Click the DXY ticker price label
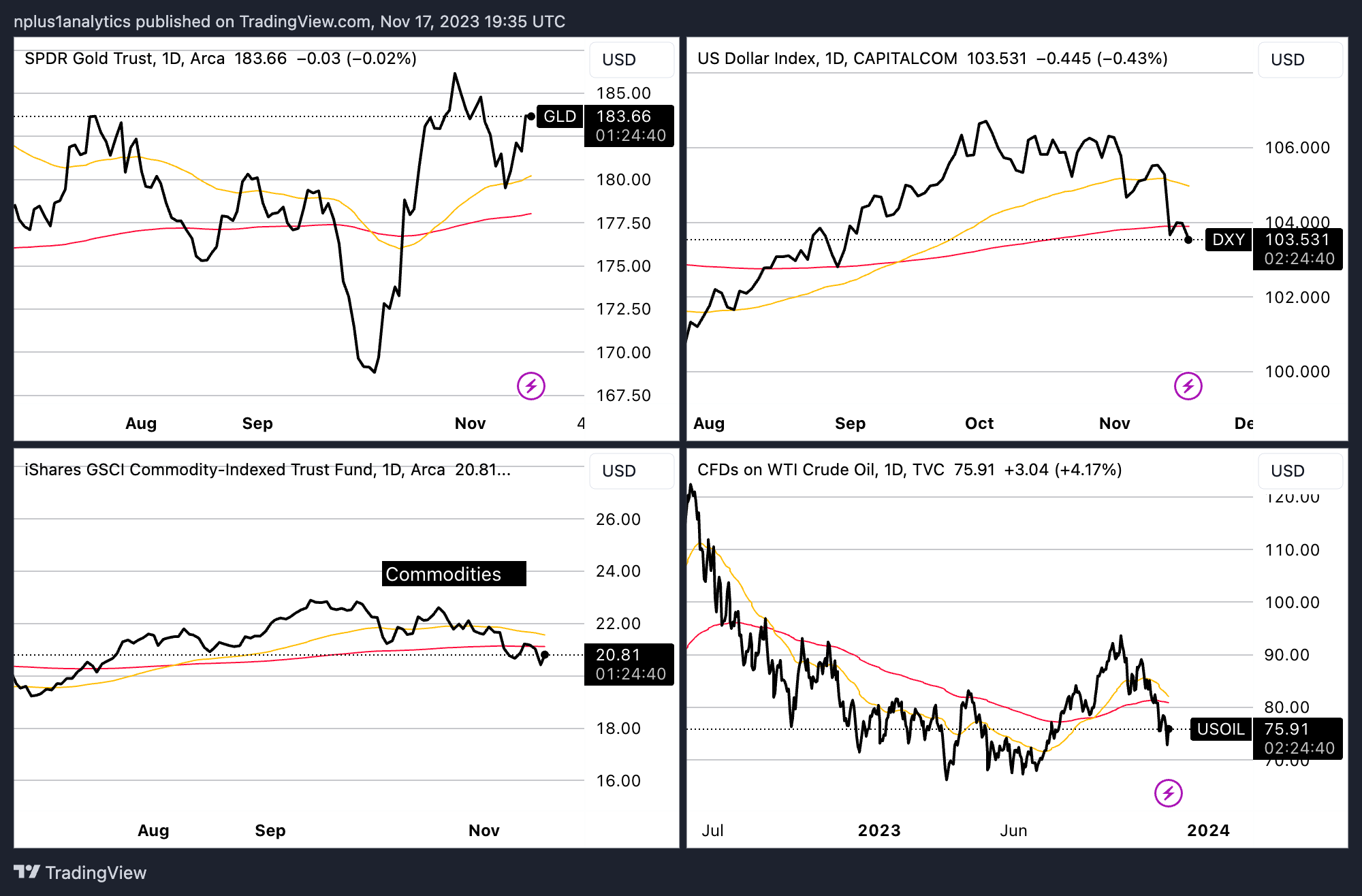This screenshot has height=896, width=1362. point(1228,240)
